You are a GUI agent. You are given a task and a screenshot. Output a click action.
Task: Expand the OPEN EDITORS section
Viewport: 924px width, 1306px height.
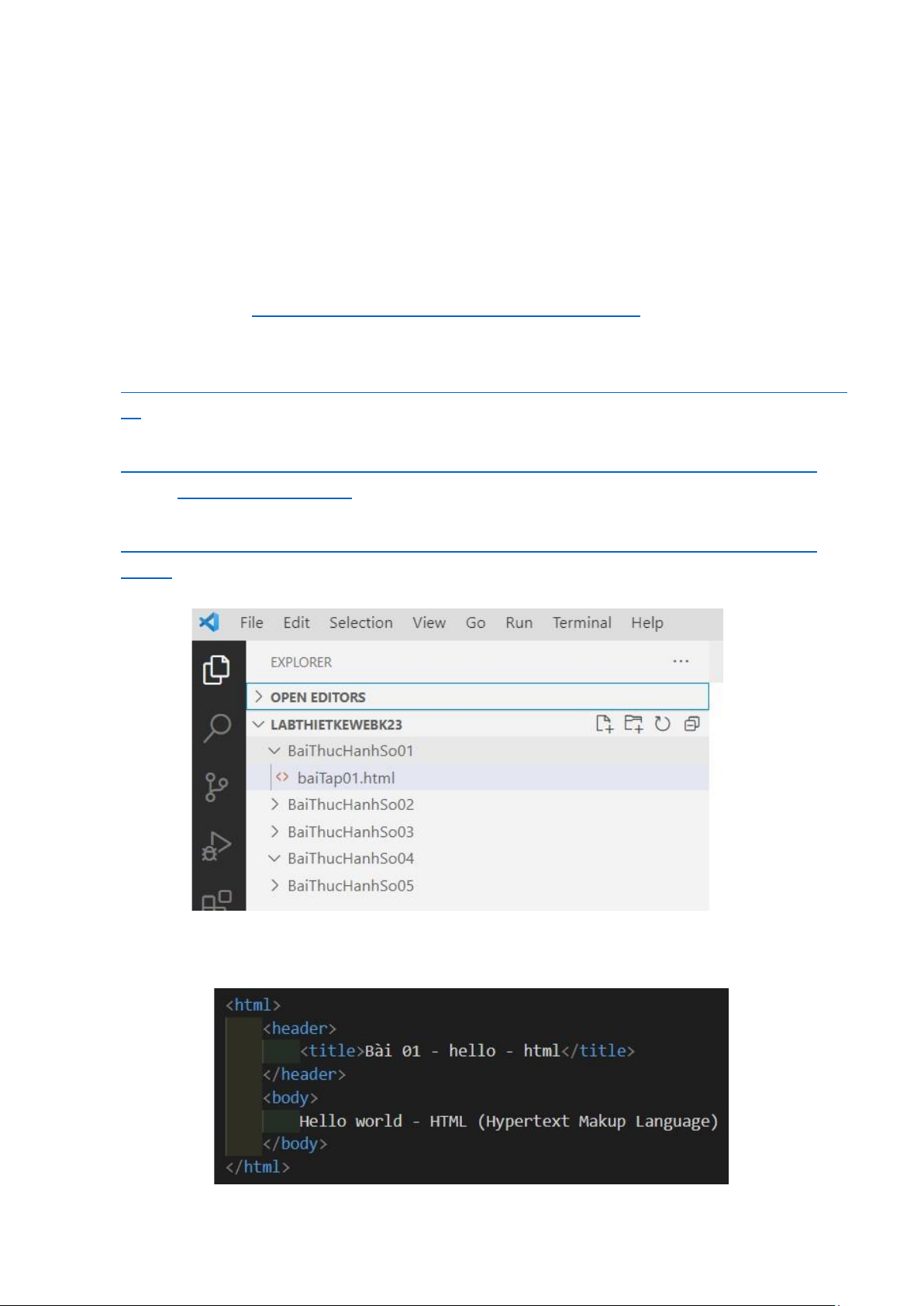(478, 697)
